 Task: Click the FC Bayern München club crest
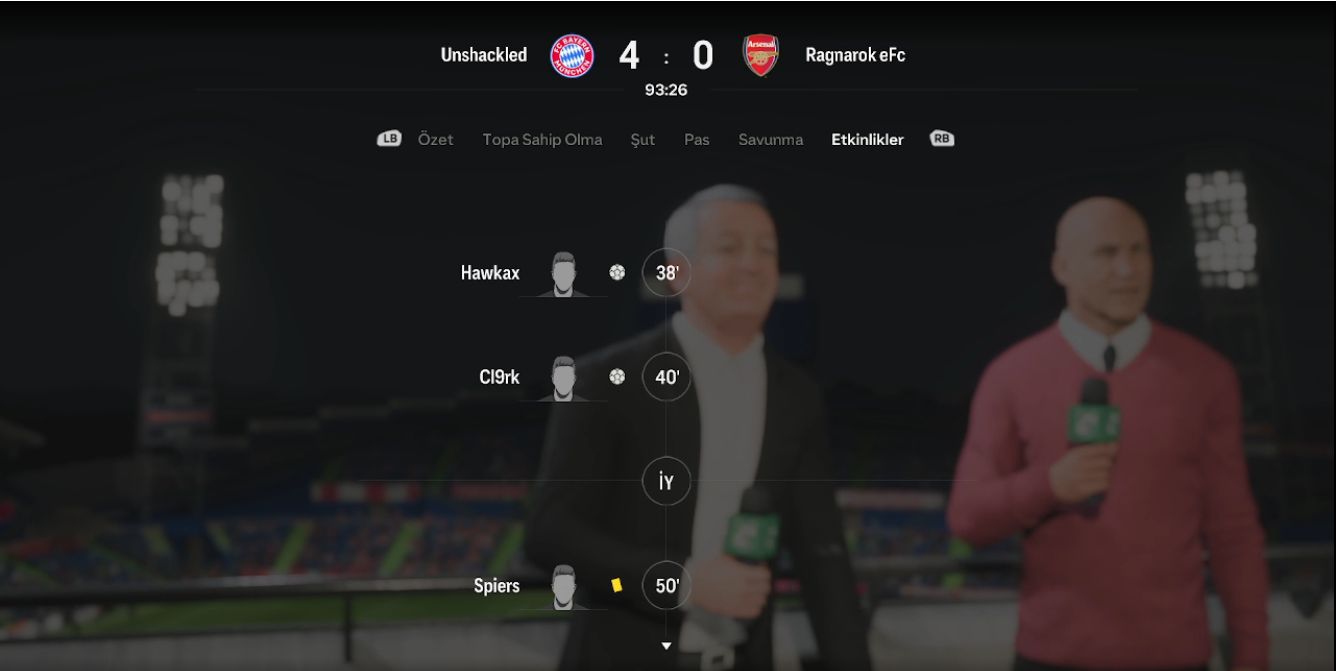pyautogui.click(x=573, y=56)
